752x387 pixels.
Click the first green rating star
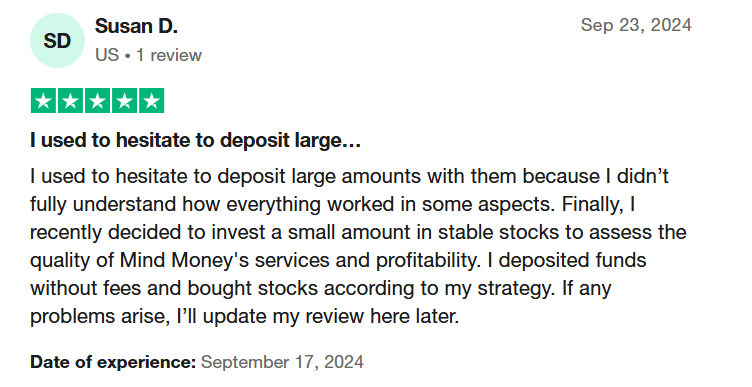point(43,101)
